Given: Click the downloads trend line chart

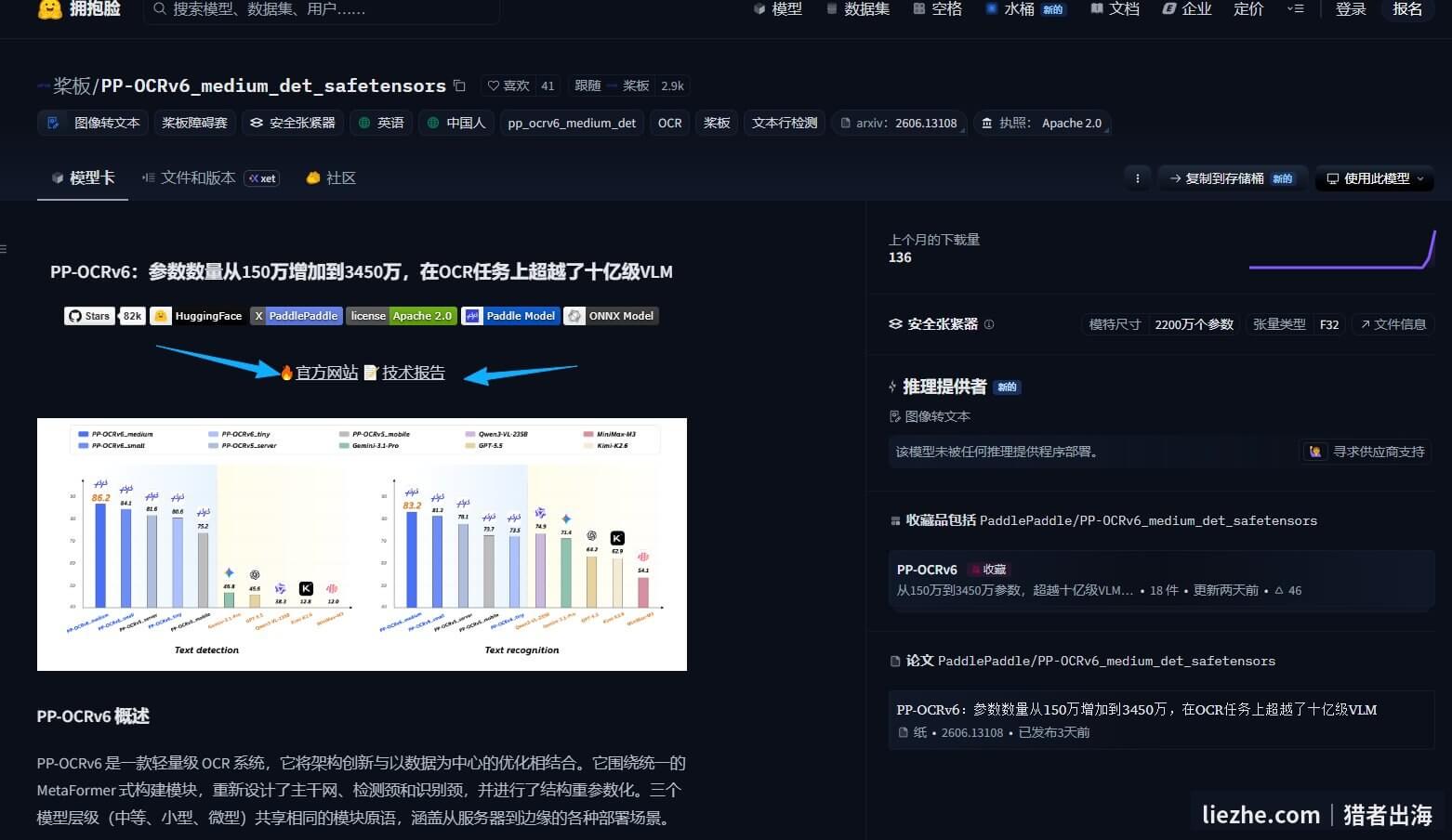Looking at the screenshot, I should click(x=1342, y=250).
